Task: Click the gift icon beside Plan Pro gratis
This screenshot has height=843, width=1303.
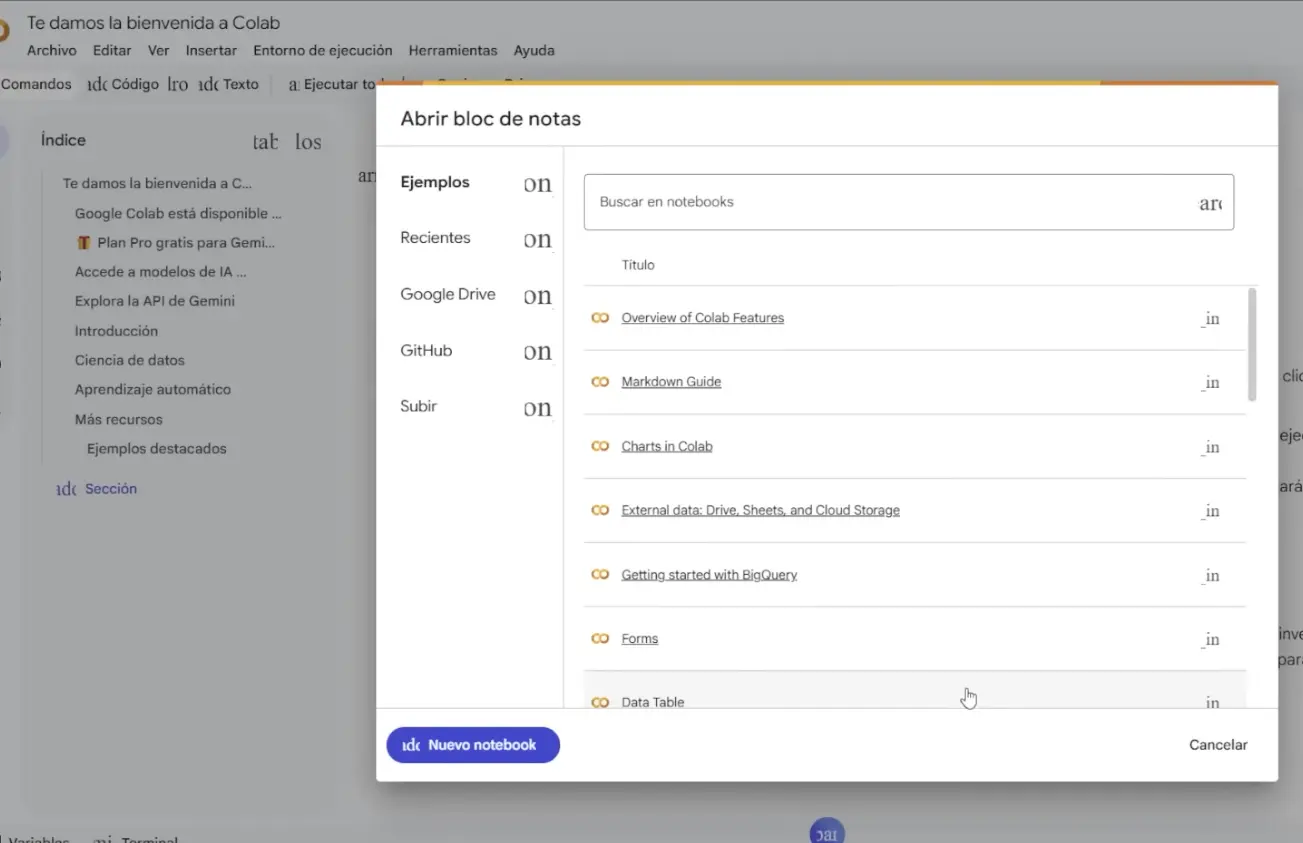Action: coord(84,243)
